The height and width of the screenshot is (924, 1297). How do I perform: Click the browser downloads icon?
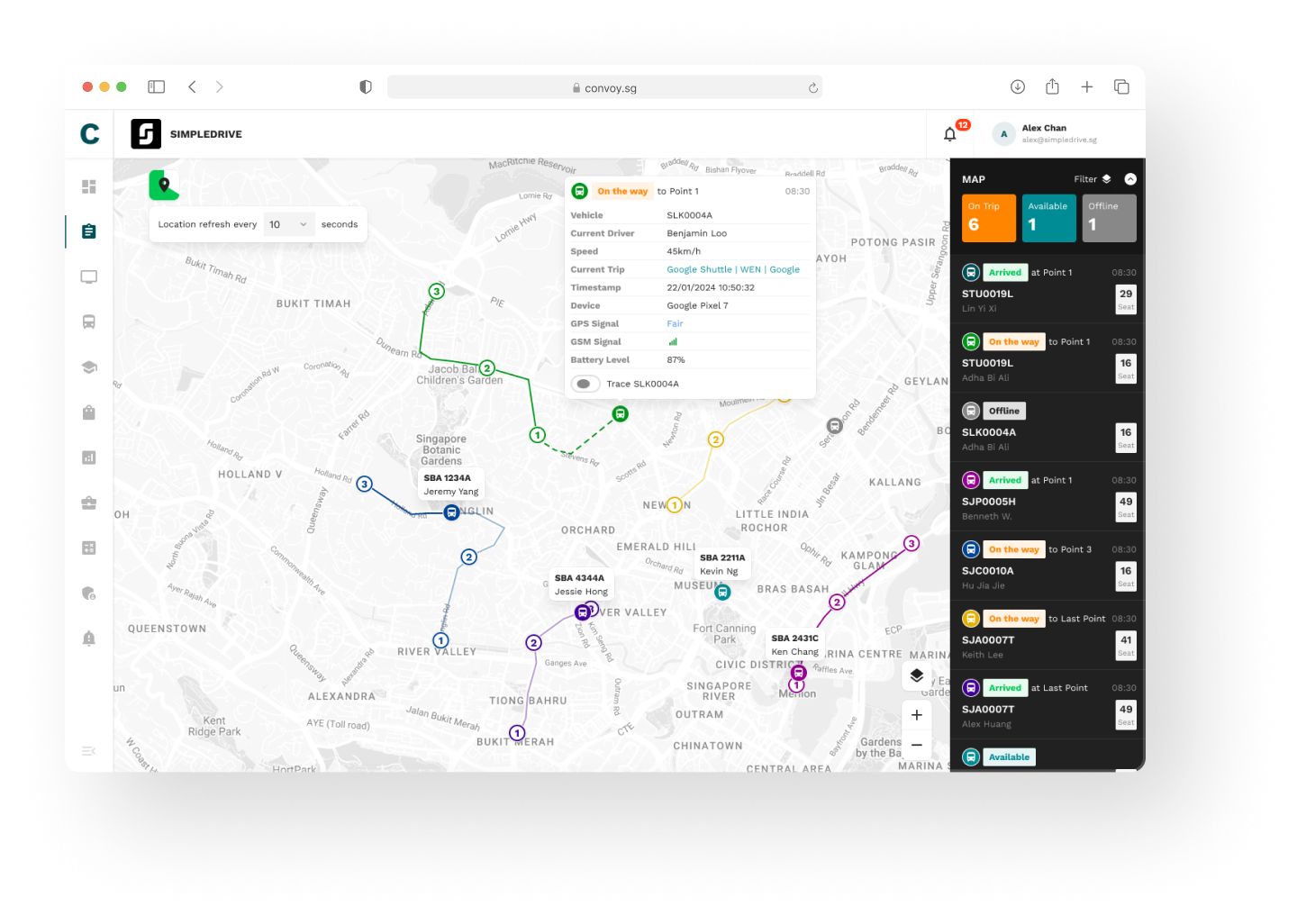pos(1018,86)
